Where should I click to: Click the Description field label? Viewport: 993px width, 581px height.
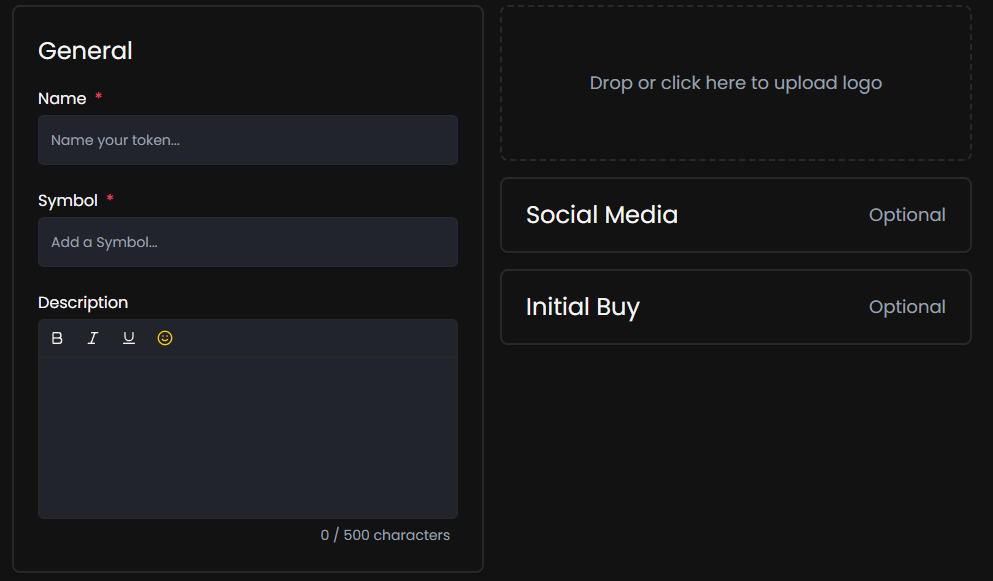(83, 303)
